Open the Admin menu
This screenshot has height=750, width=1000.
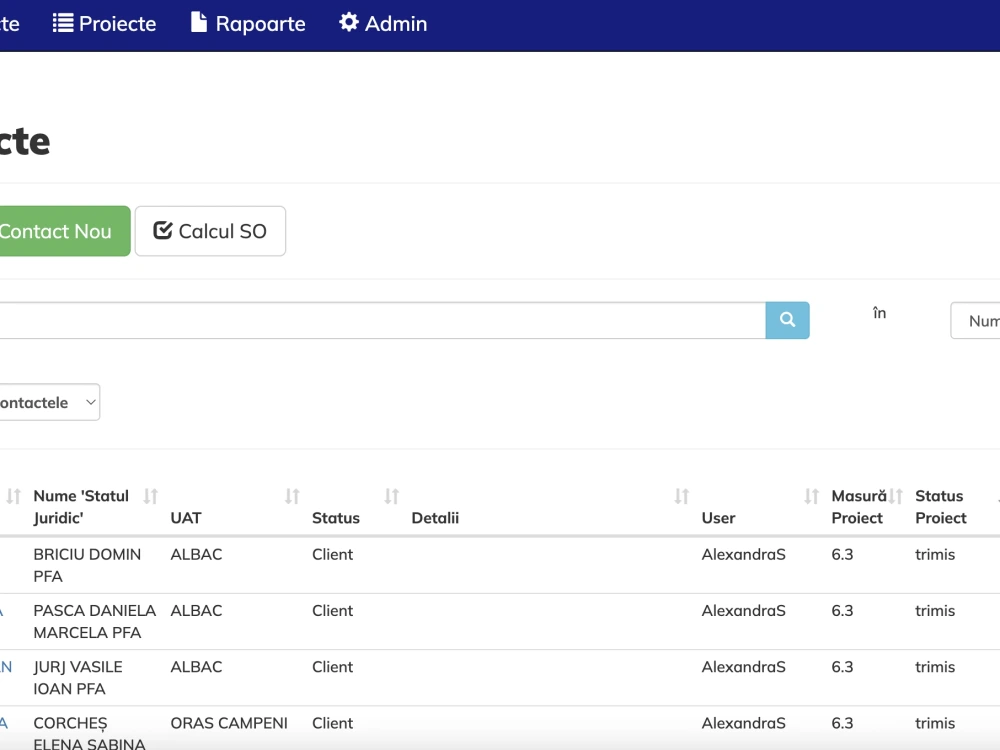383,24
